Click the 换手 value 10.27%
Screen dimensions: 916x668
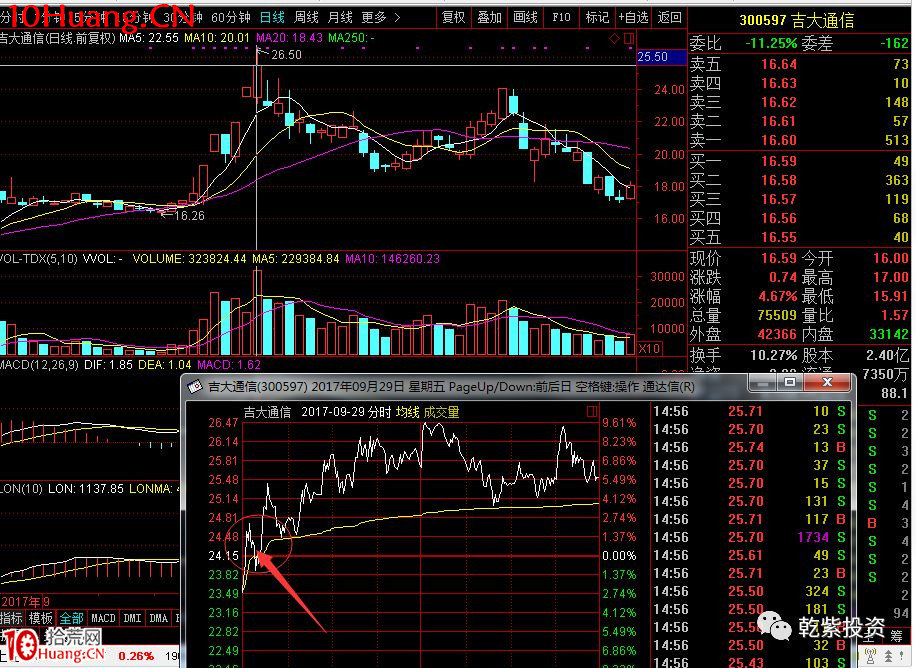(x=773, y=355)
